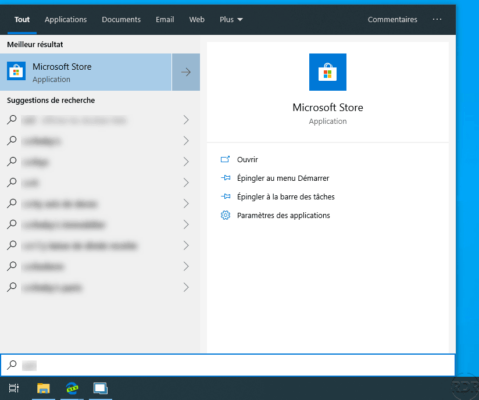The image size is (479, 400).
Task: Select the Email tab
Action: tap(165, 20)
